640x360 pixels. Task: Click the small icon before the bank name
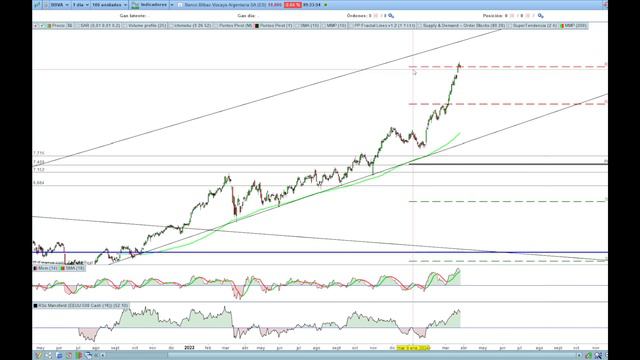pyautogui.click(x=180, y=5)
